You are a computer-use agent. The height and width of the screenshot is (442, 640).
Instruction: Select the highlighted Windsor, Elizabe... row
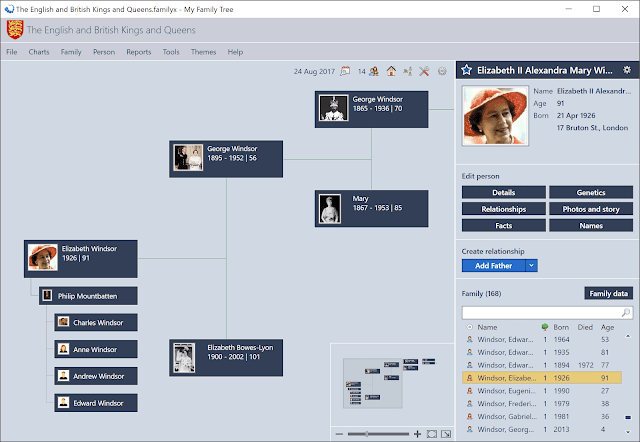coord(542,378)
